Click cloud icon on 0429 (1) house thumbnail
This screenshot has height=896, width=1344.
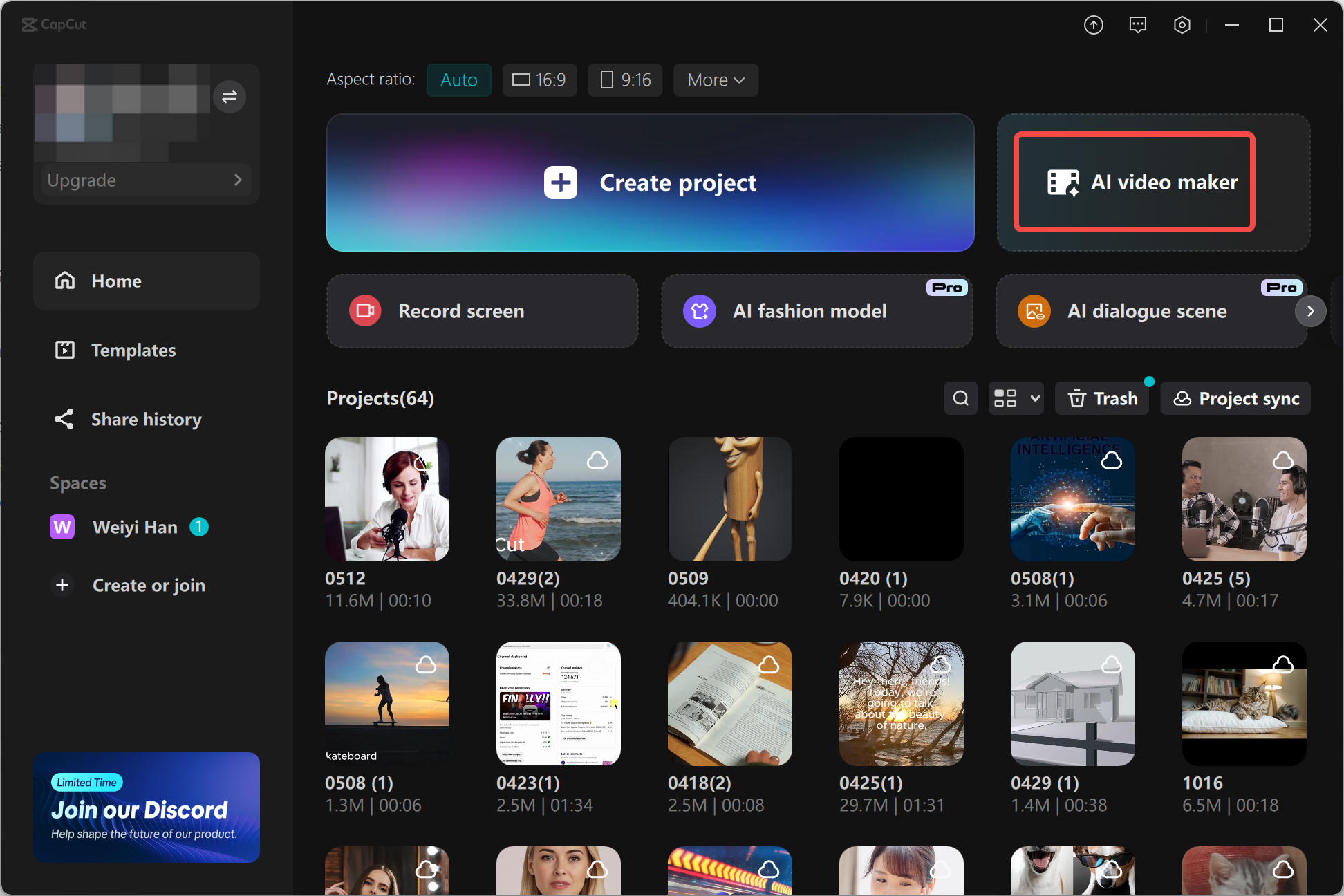tap(1112, 665)
